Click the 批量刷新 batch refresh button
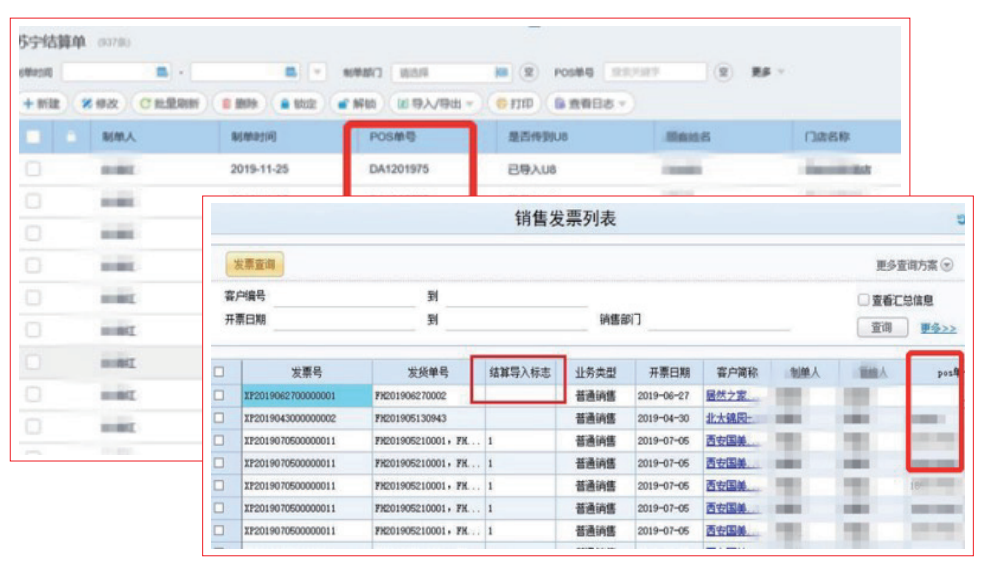 [x=169, y=103]
